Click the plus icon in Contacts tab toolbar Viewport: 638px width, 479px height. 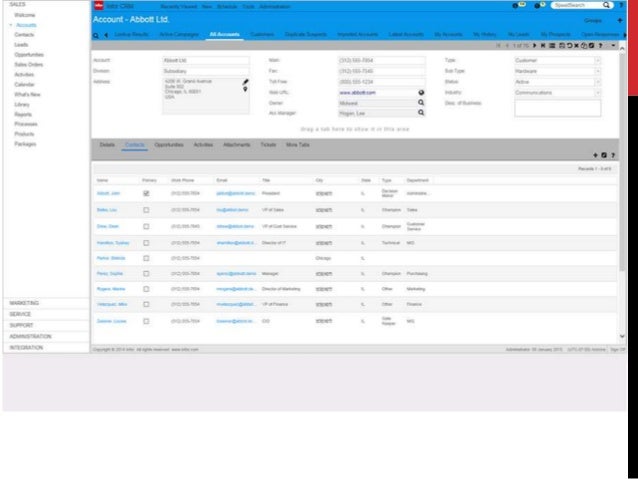coord(595,155)
